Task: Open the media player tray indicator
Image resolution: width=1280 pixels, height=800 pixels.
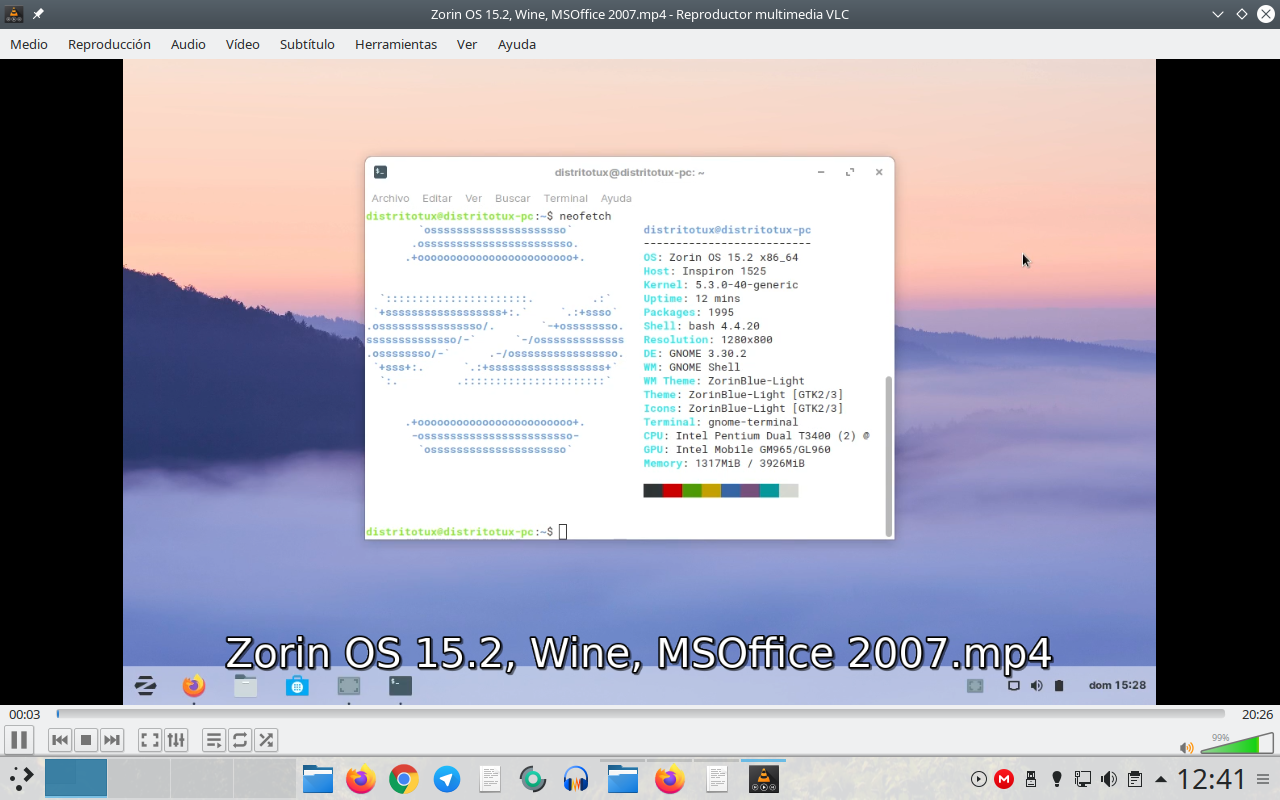Action: [979, 779]
